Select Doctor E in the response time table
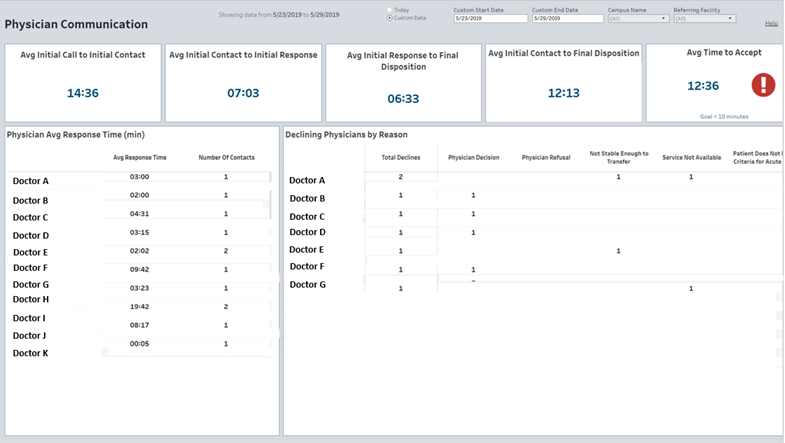This screenshot has height=443, width=785. coord(31,252)
